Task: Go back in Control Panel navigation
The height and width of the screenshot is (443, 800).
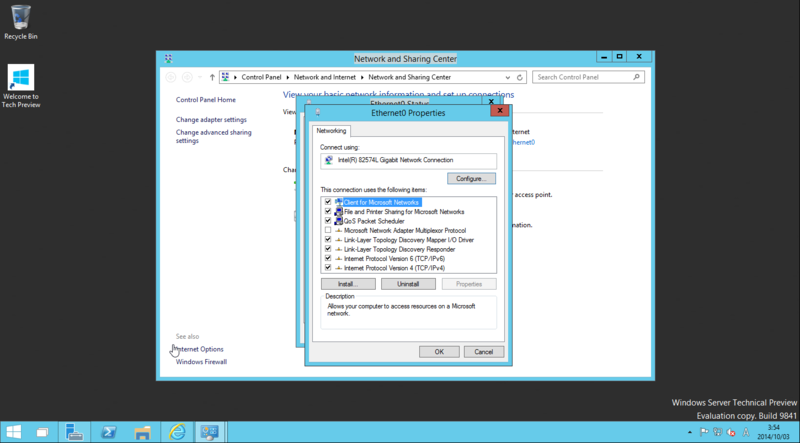Action: 171,77
